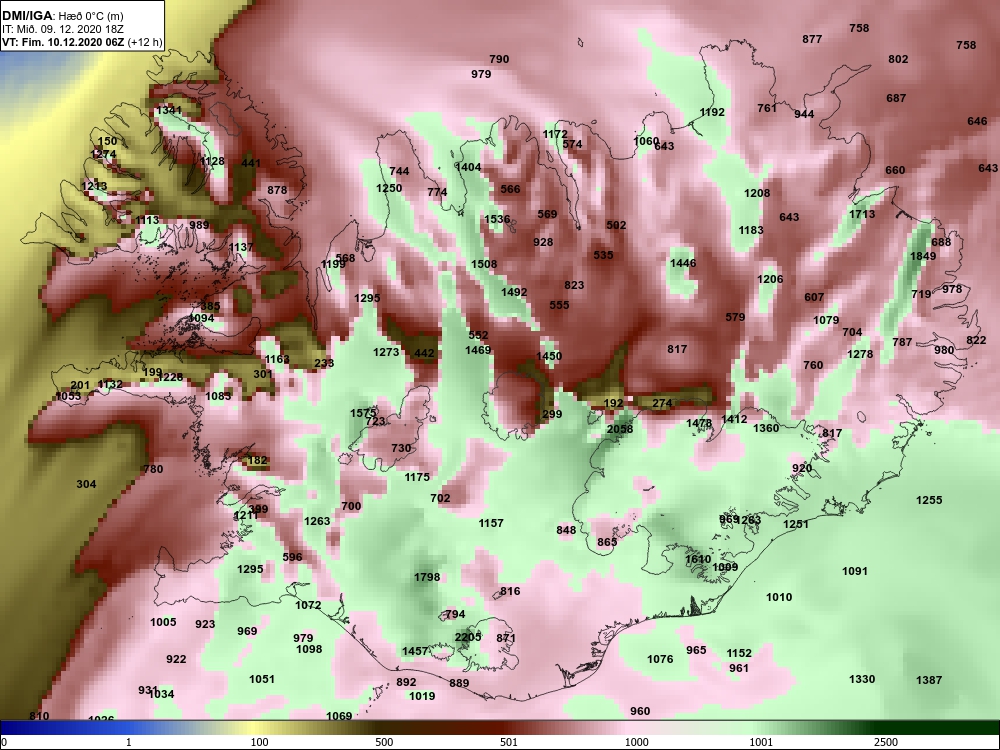Select the map value 960
Screen dimensions: 1000x750
click(x=640, y=711)
